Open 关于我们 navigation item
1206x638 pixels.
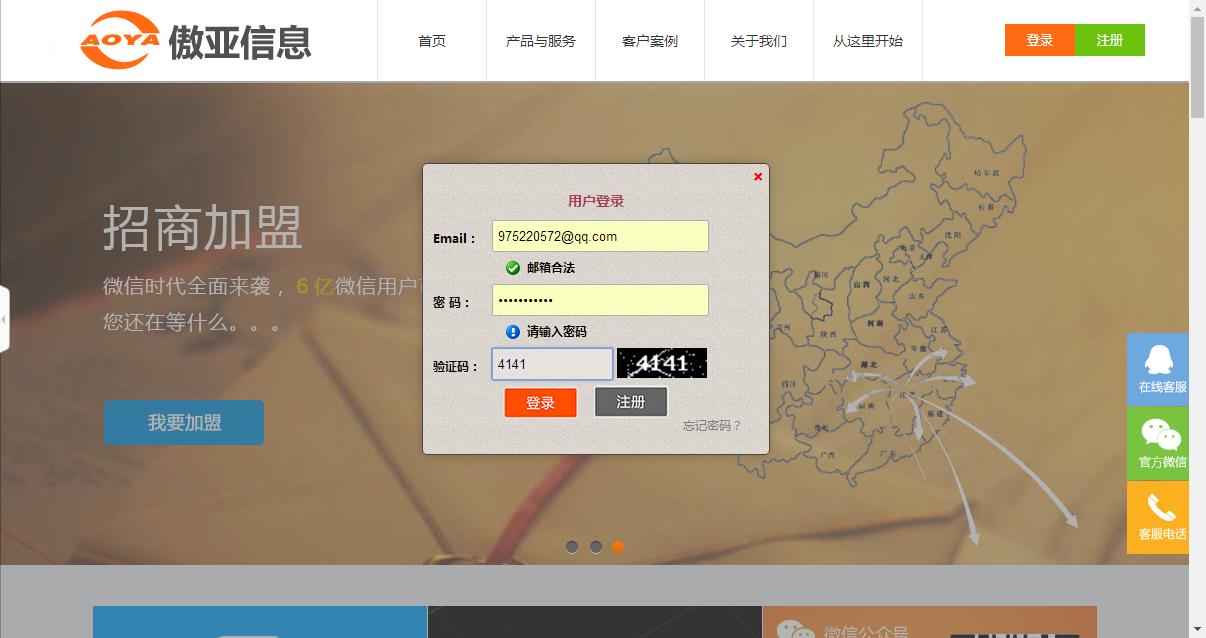click(x=759, y=41)
